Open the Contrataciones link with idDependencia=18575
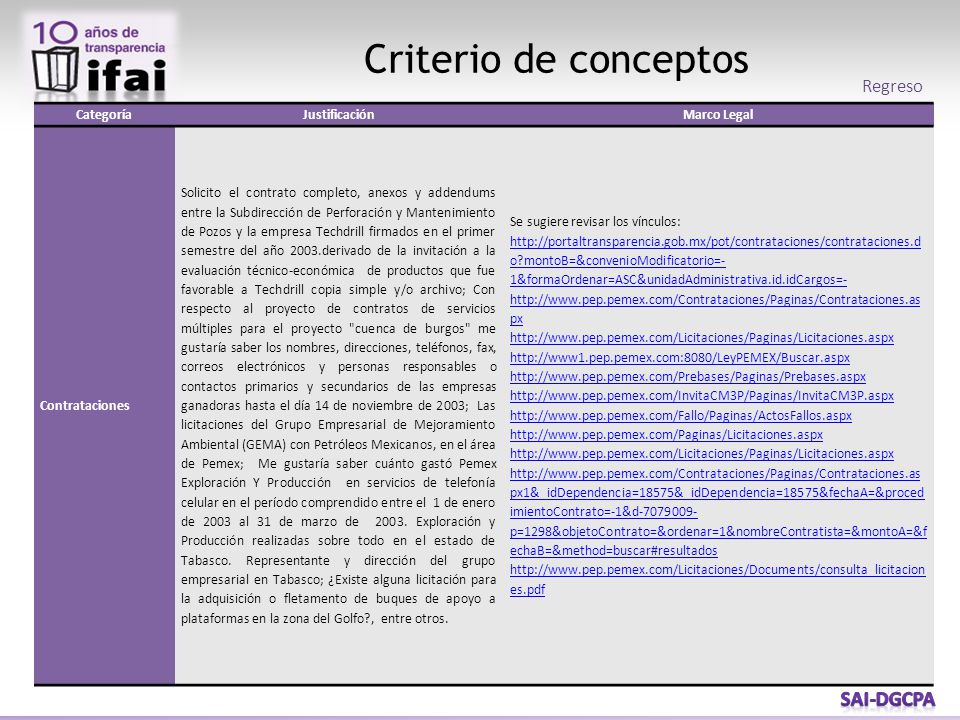This screenshot has height=720, width=960. (718, 512)
